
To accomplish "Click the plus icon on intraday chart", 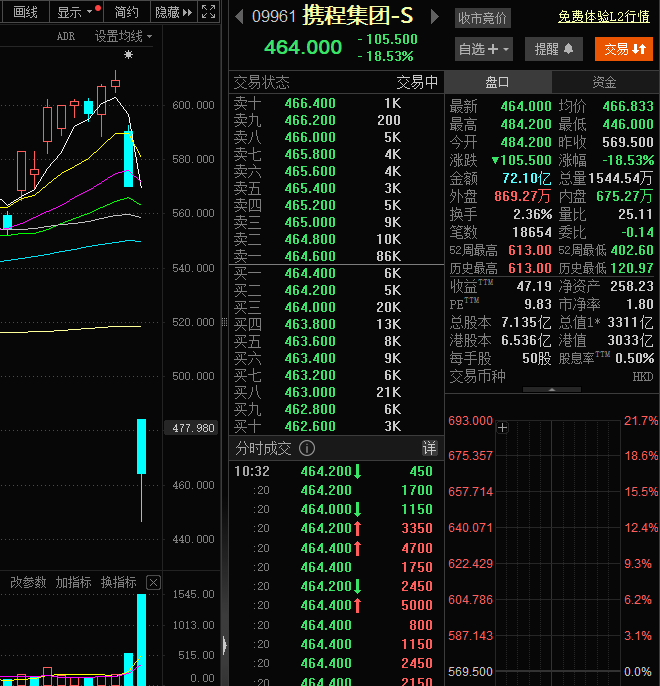I will (x=503, y=427).
